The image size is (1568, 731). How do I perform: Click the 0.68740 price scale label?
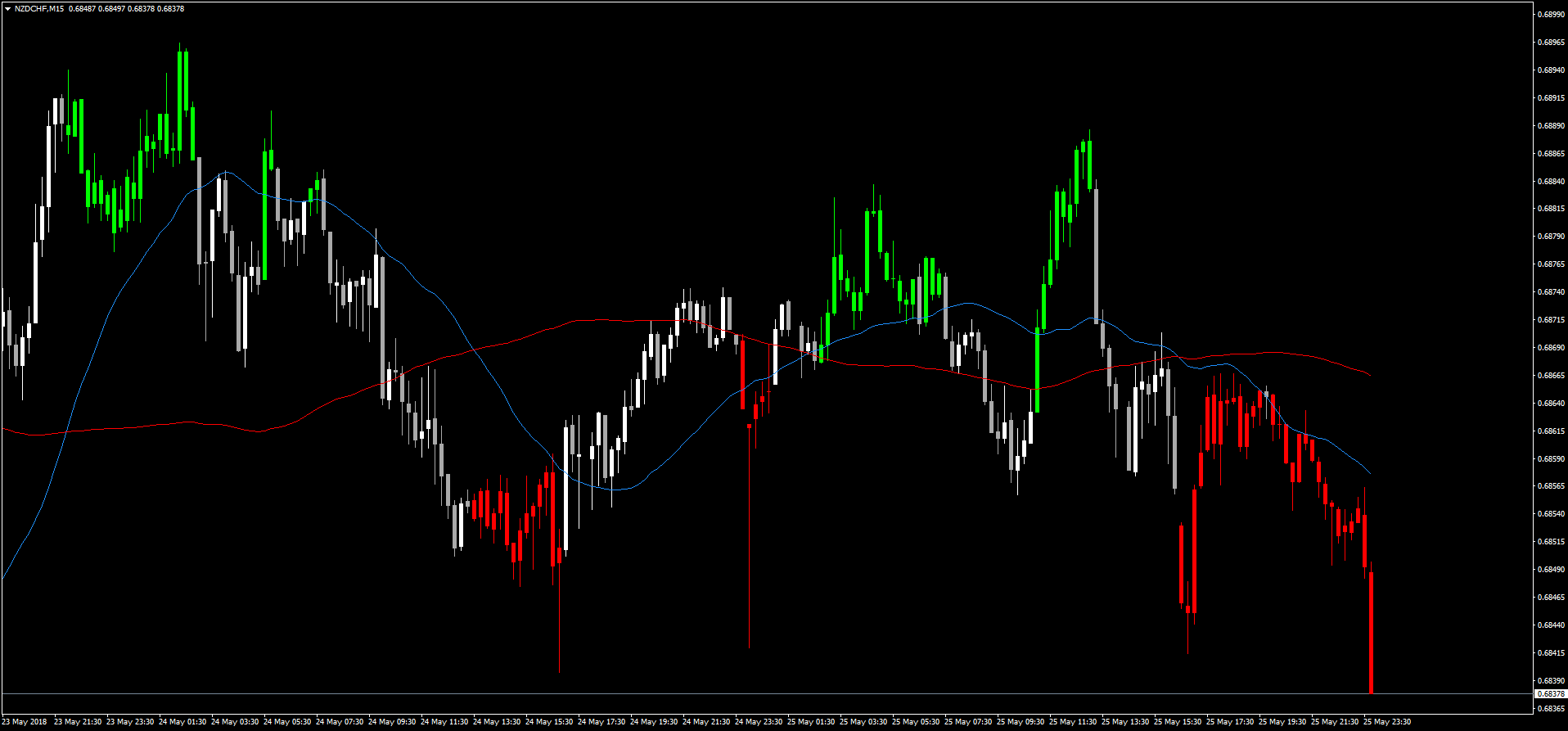click(x=1551, y=292)
